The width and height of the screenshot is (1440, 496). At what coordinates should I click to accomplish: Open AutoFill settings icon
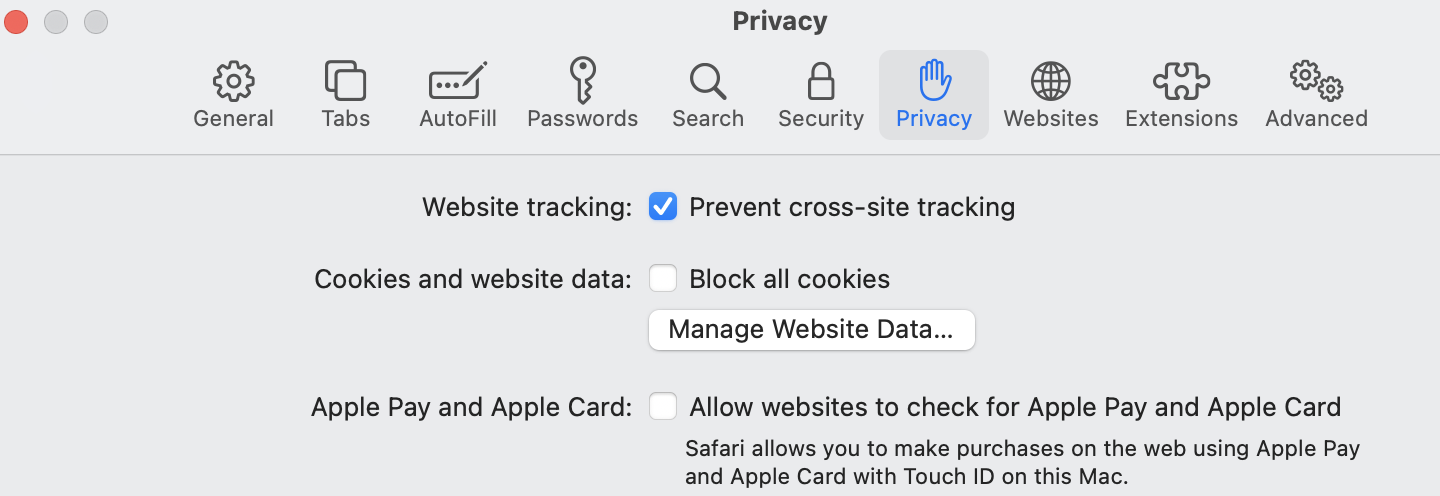pyautogui.click(x=458, y=81)
